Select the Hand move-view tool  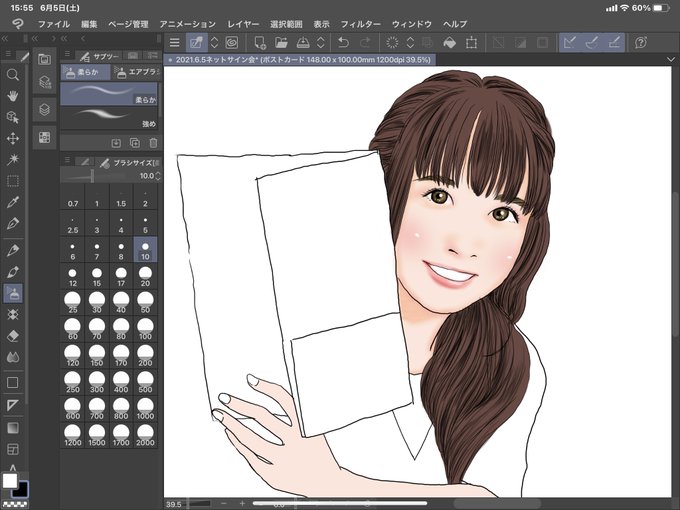pos(13,96)
